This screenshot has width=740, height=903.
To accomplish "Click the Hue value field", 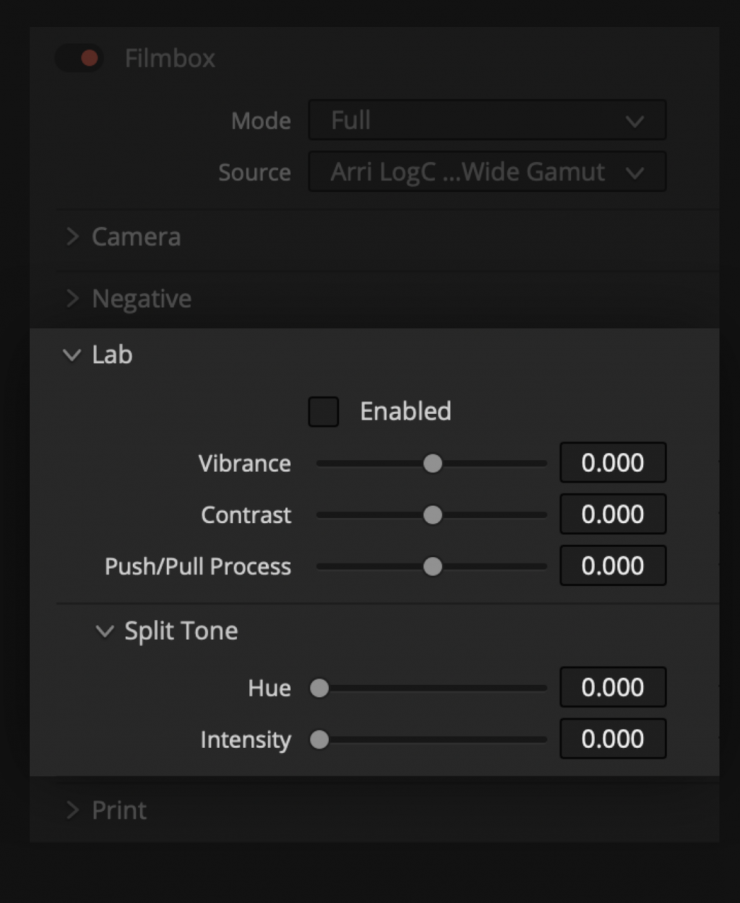I will (x=612, y=688).
